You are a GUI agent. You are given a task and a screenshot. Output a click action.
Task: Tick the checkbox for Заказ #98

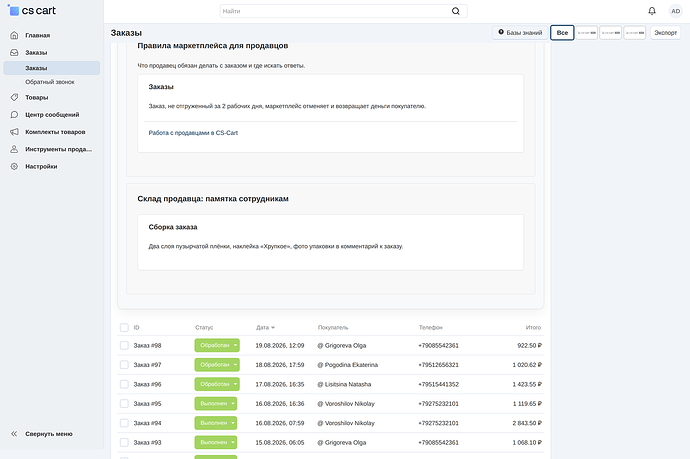pos(124,345)
